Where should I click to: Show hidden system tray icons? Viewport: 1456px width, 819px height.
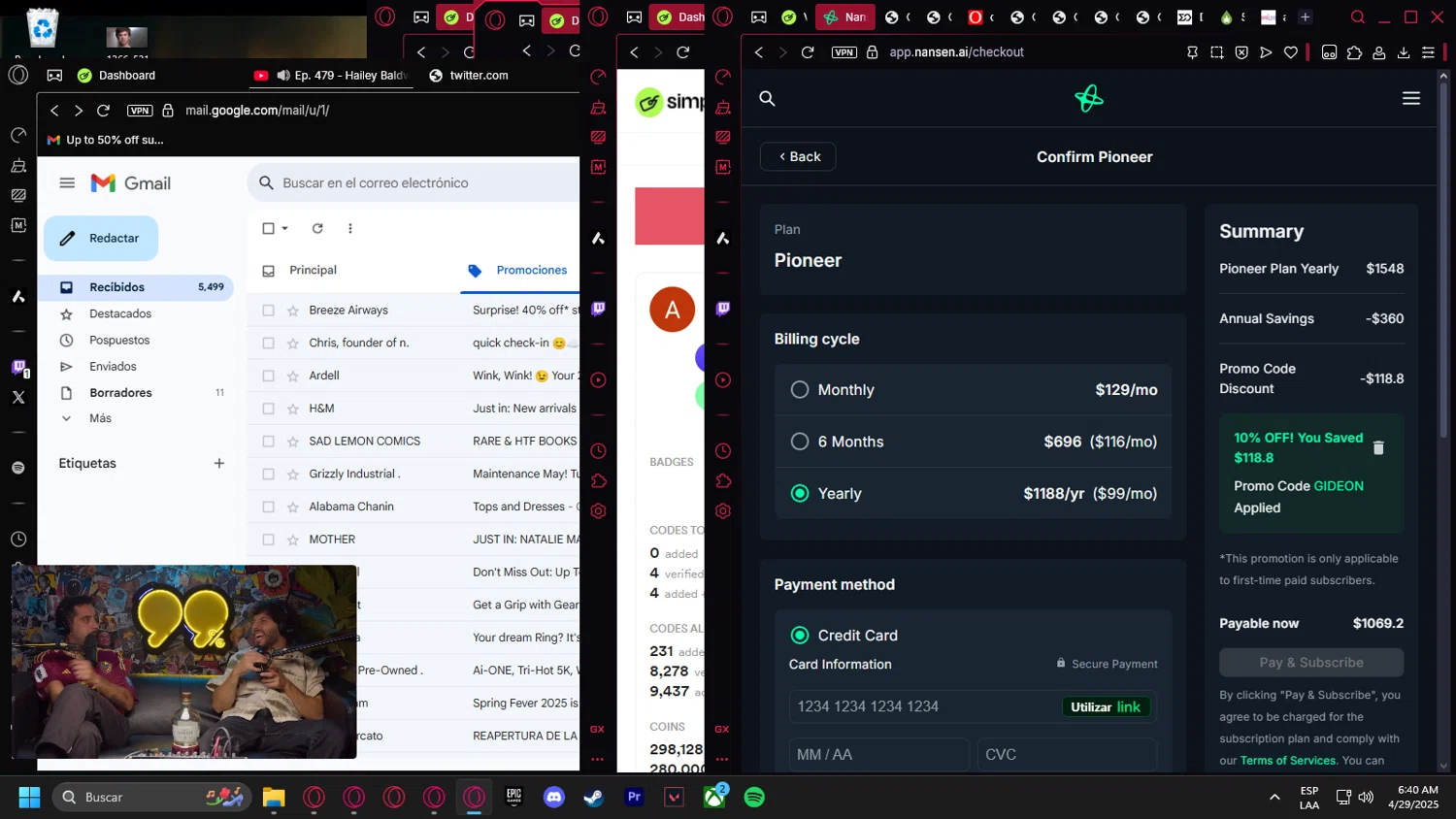pyautogui.click(x=1274, y=797)
